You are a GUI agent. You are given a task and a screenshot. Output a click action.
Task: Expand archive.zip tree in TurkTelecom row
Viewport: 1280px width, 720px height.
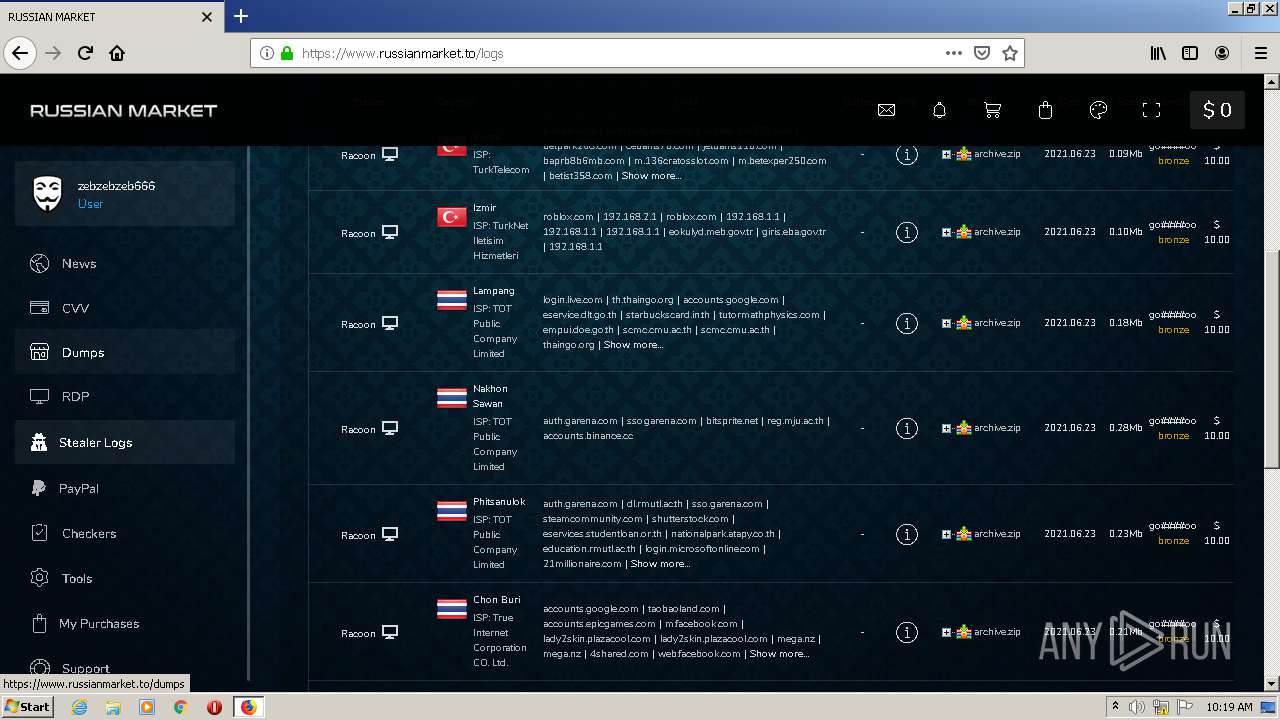tap(946, 154)
